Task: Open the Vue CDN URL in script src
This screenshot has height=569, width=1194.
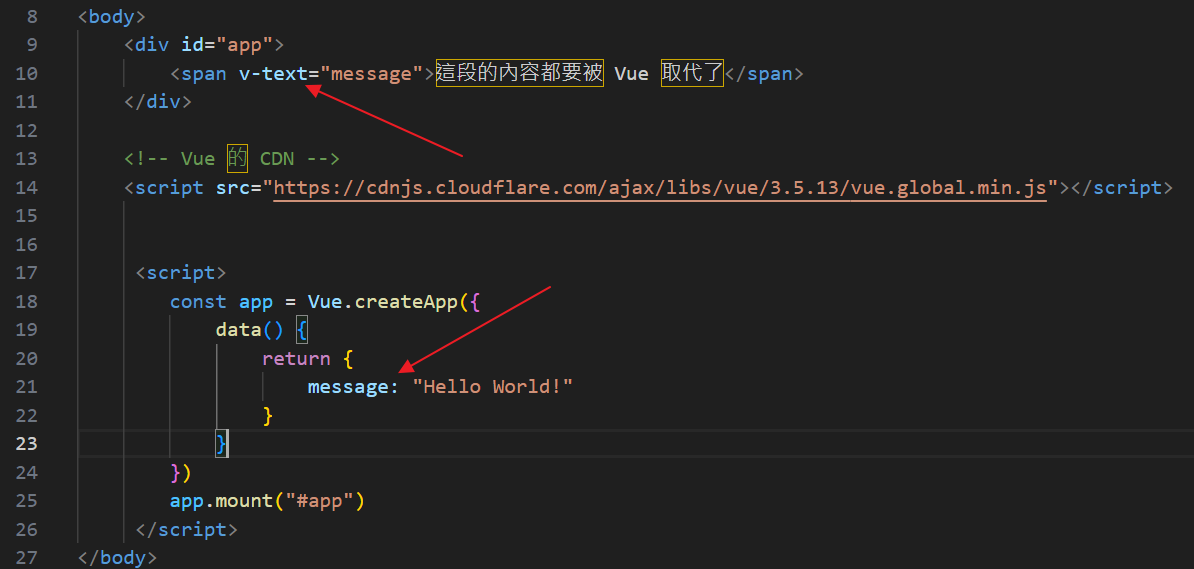Action: point(660,188)
